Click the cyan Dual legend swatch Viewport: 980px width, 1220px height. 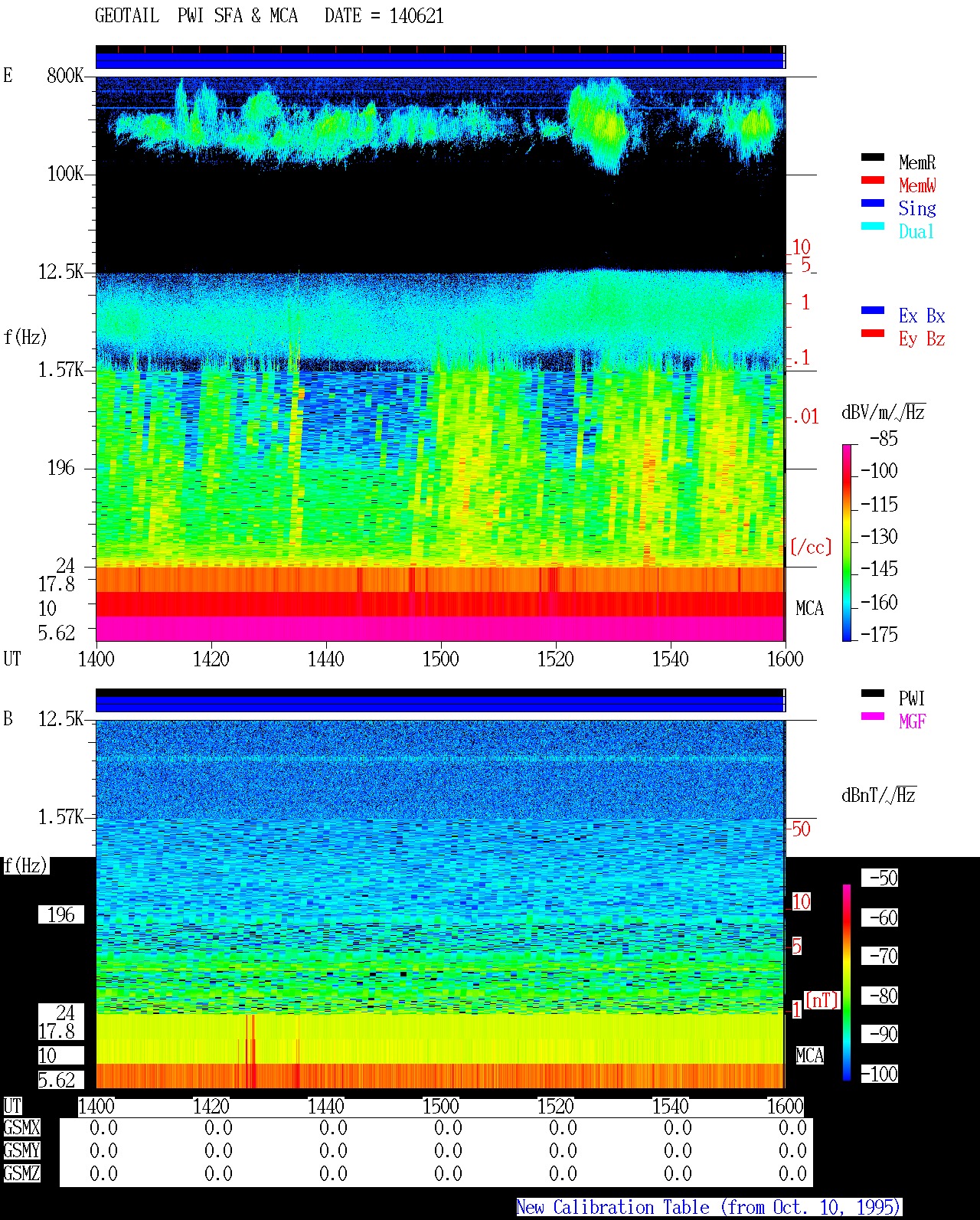point(873,226)
